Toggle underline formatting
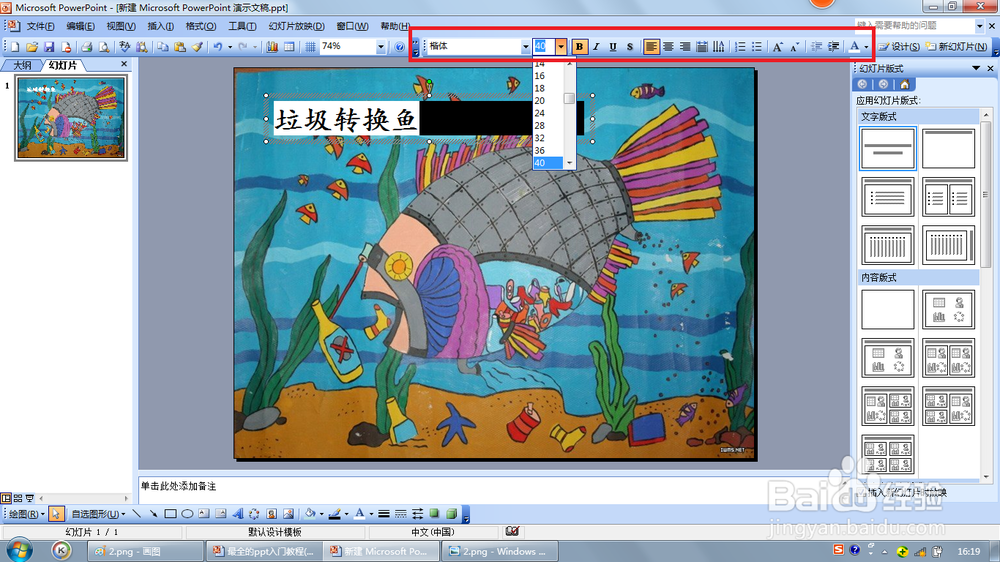The width and height of the screenshot is (1000, 562). [x=613, y=47]
